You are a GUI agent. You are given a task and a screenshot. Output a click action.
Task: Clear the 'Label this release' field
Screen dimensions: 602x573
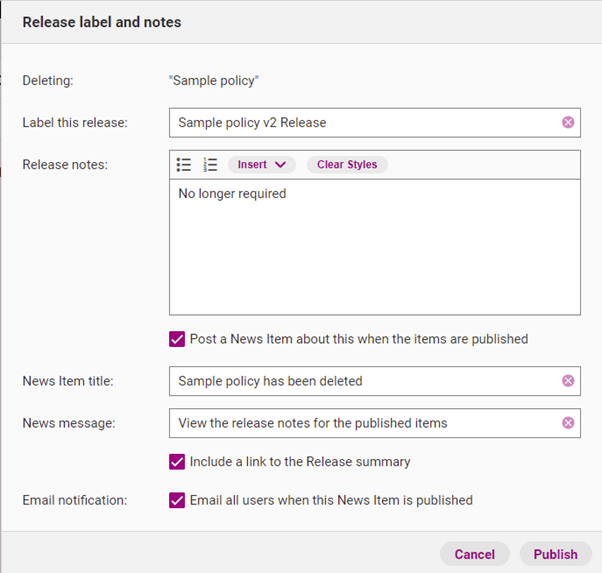point(568,123)
